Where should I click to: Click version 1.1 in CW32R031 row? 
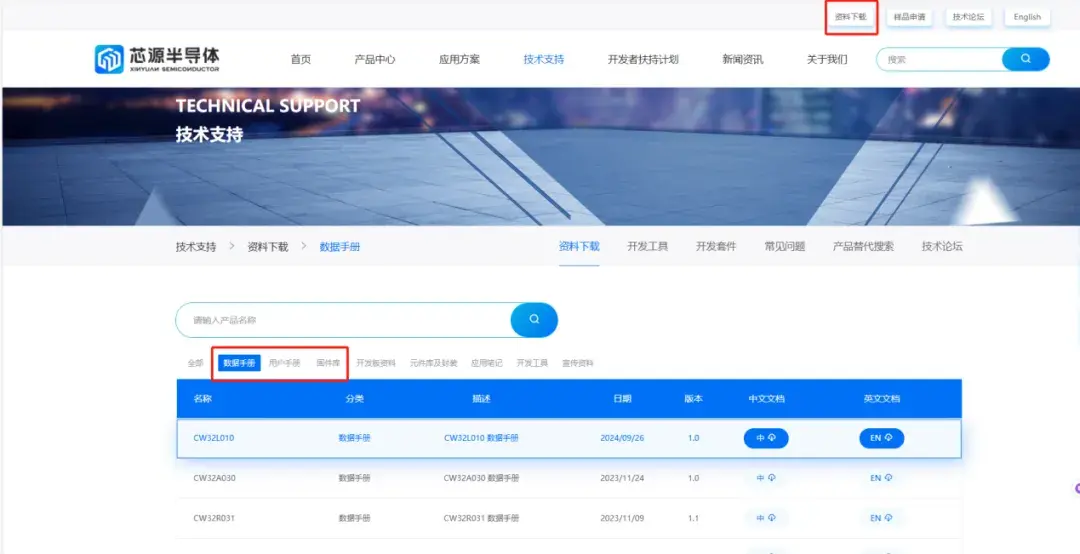pos(693,518)
